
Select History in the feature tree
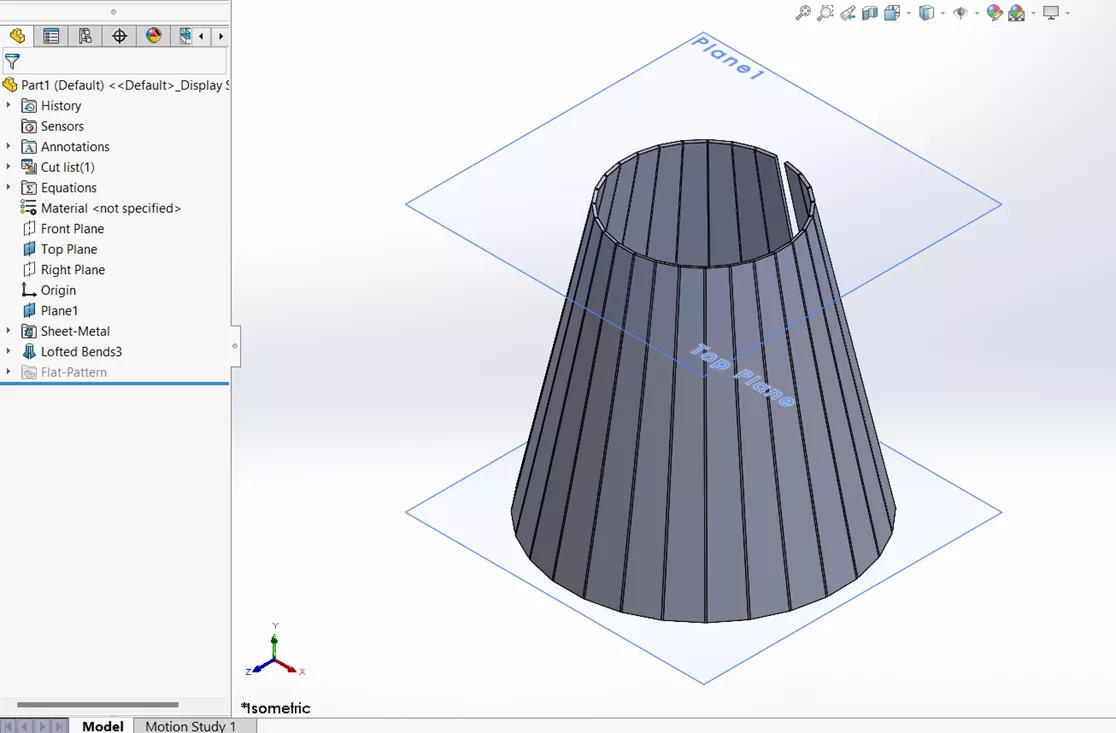tap(61, 105)
